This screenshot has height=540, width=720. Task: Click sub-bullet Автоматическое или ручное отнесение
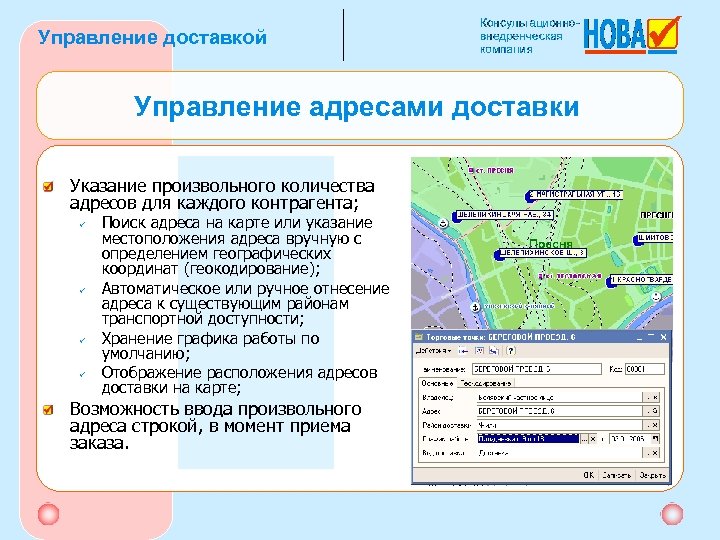click(x=245, y=304)
